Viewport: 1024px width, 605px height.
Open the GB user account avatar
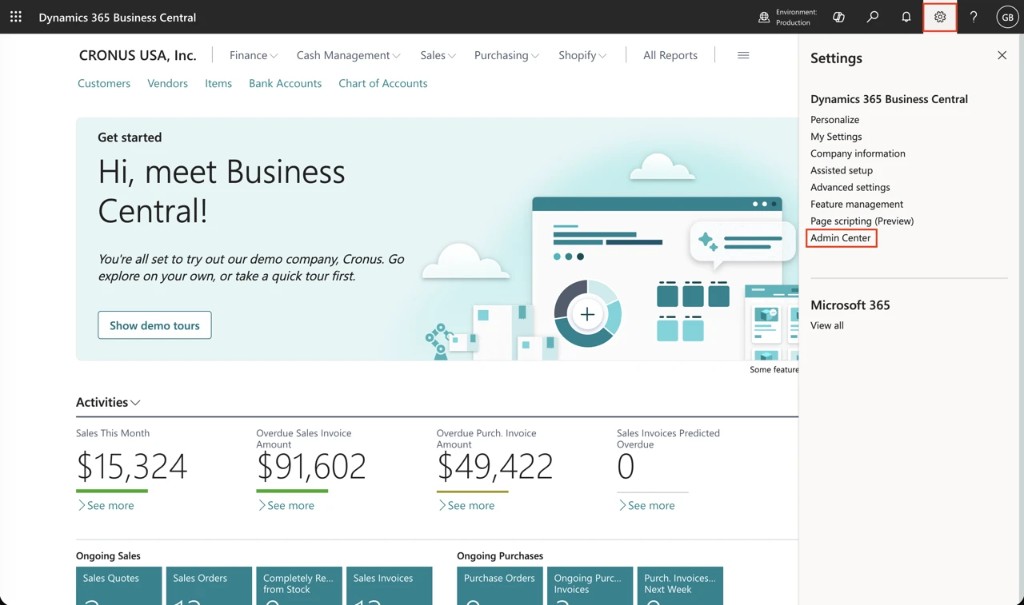(x=1007, y=17)
